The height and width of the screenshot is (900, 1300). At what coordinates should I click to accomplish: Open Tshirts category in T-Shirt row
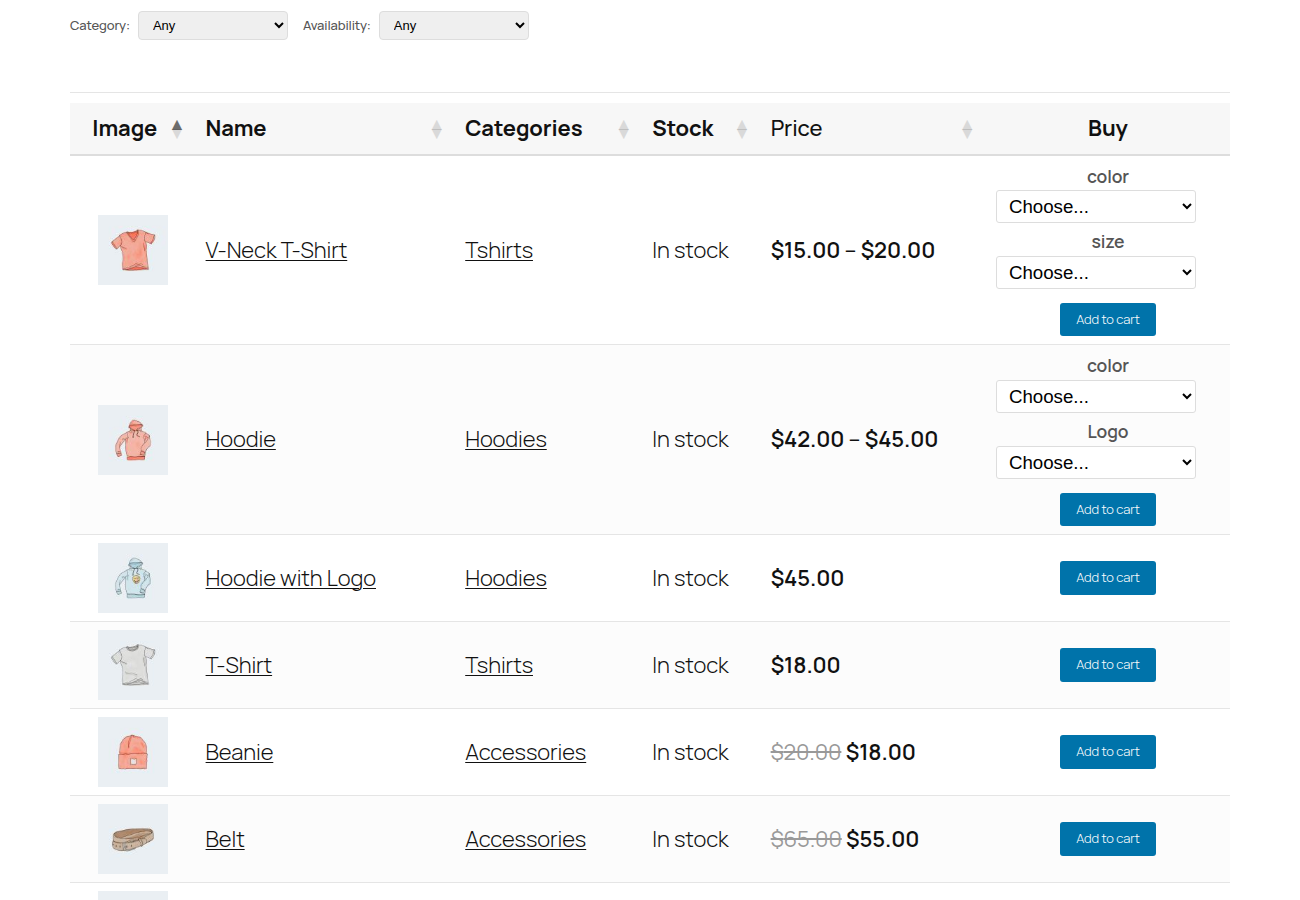499,665
